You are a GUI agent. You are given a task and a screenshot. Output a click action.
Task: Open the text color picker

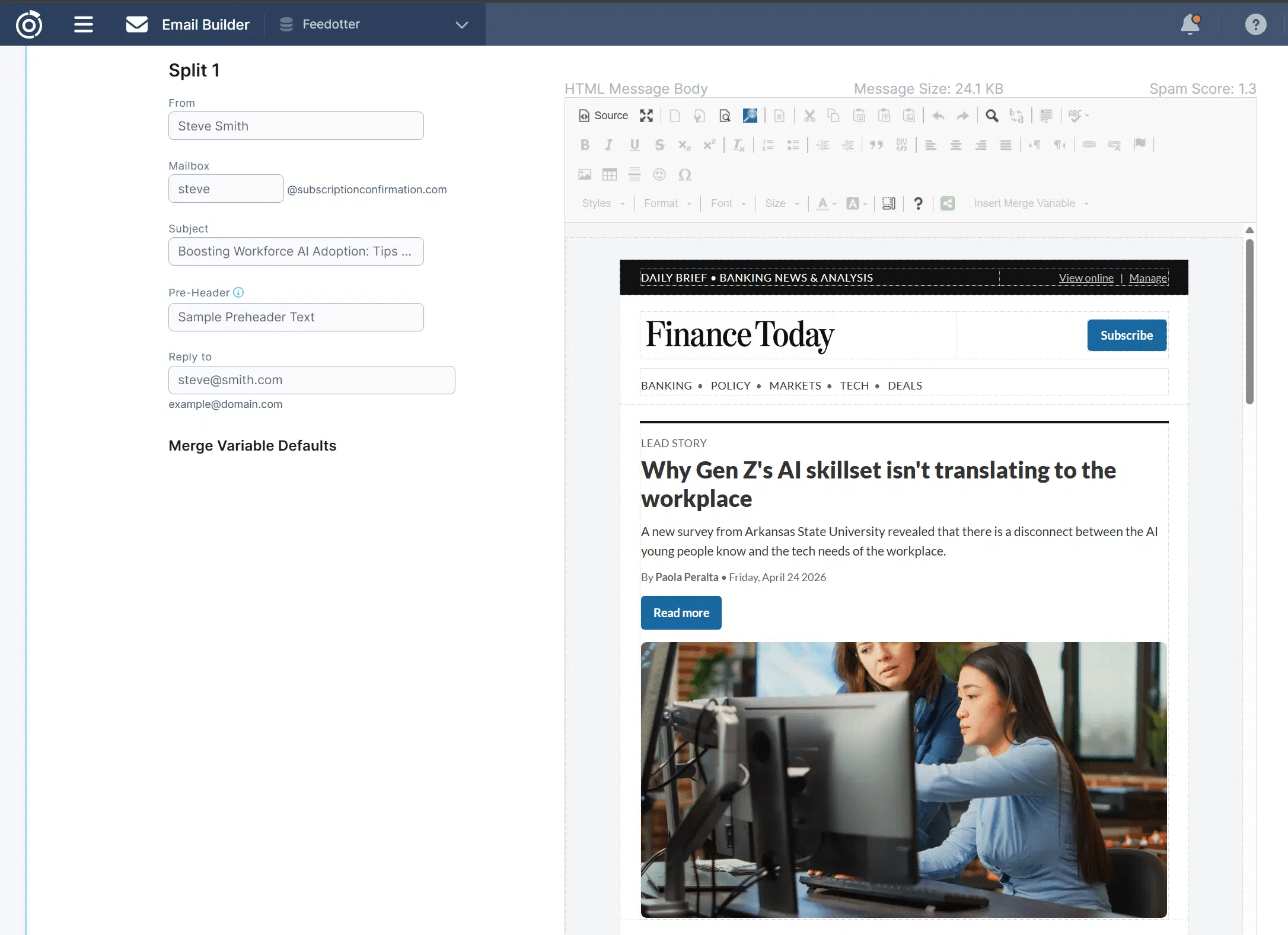tap(823, 203)
